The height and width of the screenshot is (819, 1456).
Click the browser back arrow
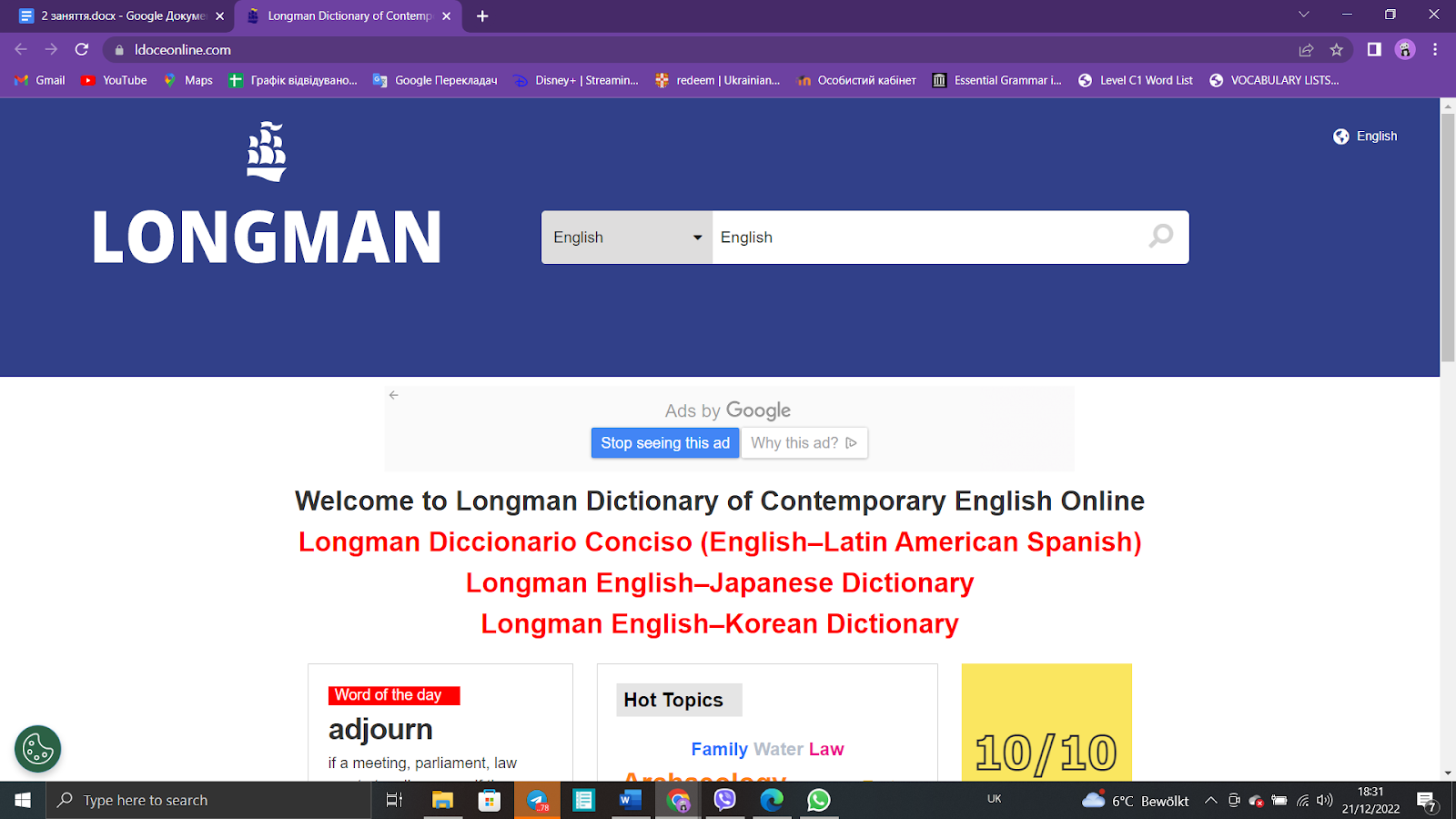click(21, 49)
